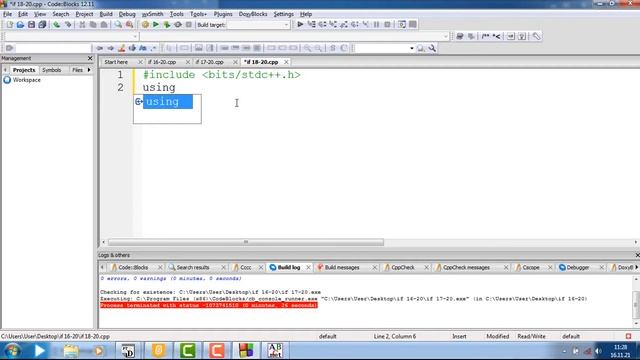Click the Copy toolbar icon

click(93, 24)
